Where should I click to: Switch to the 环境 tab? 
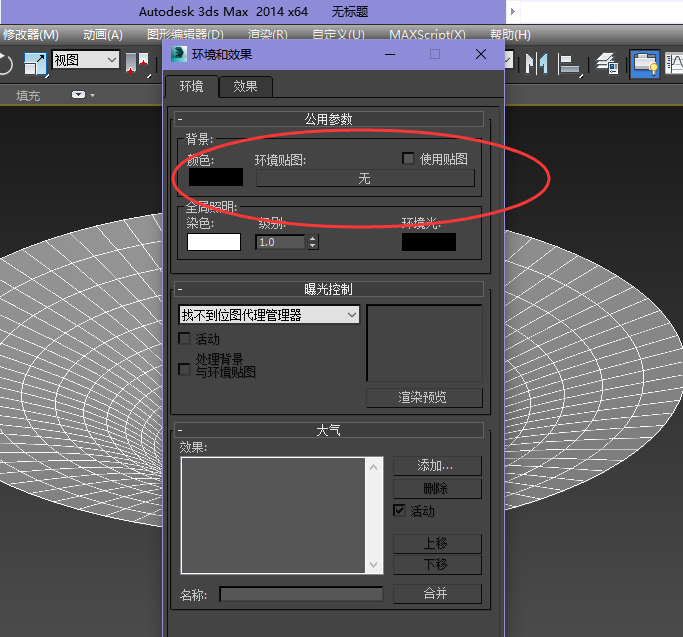click(x=192, y=86)
